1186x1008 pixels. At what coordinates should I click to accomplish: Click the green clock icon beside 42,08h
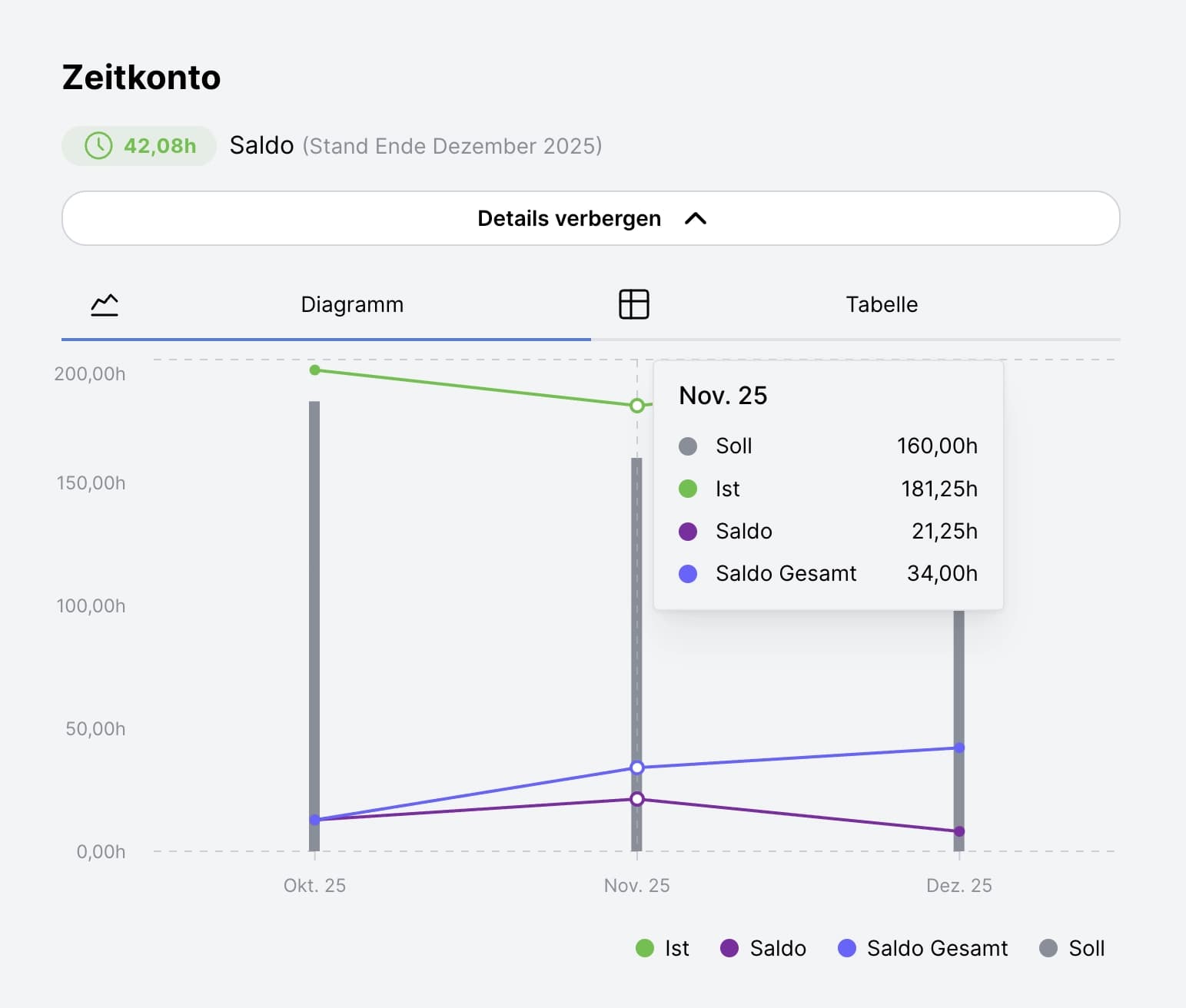pos(98,146)
